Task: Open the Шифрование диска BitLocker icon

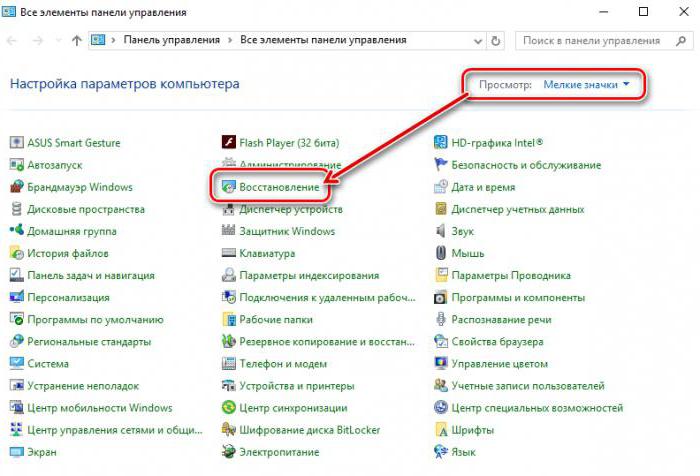Action: click(x=229, y=430)
